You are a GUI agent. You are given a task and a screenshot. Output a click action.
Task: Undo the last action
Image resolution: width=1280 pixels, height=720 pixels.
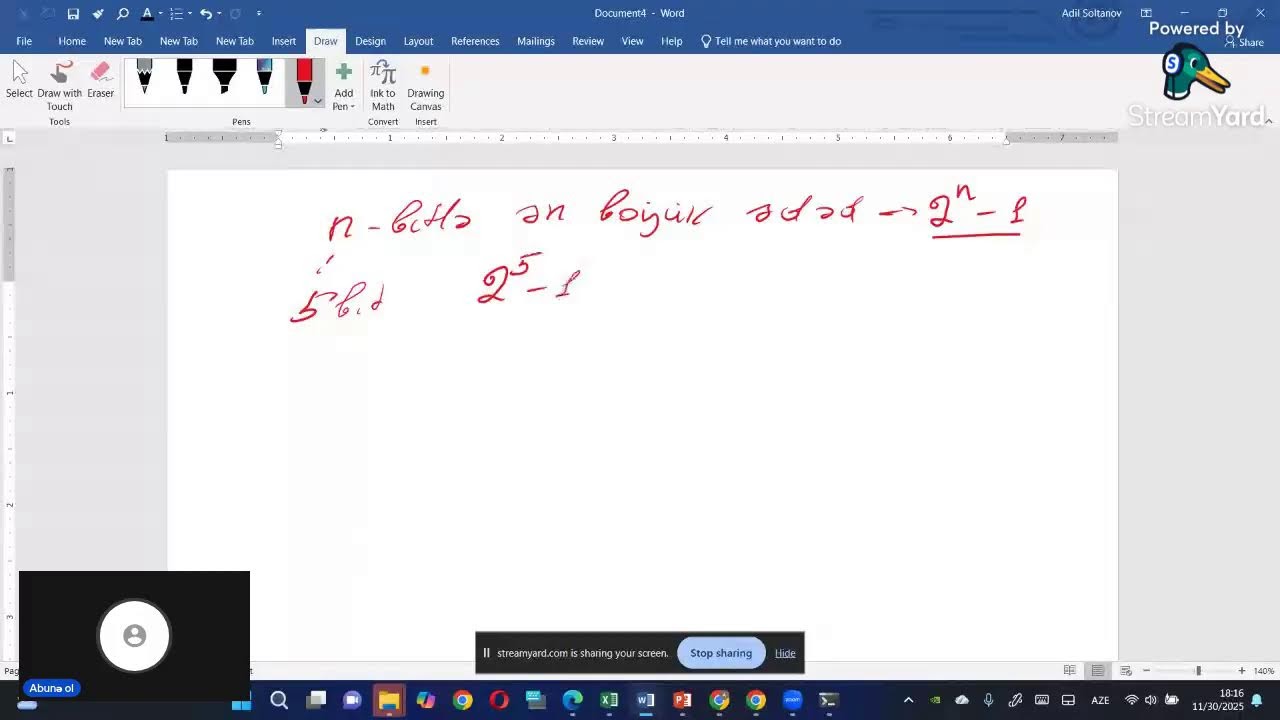pyautogui.click(x=206, y=13)
